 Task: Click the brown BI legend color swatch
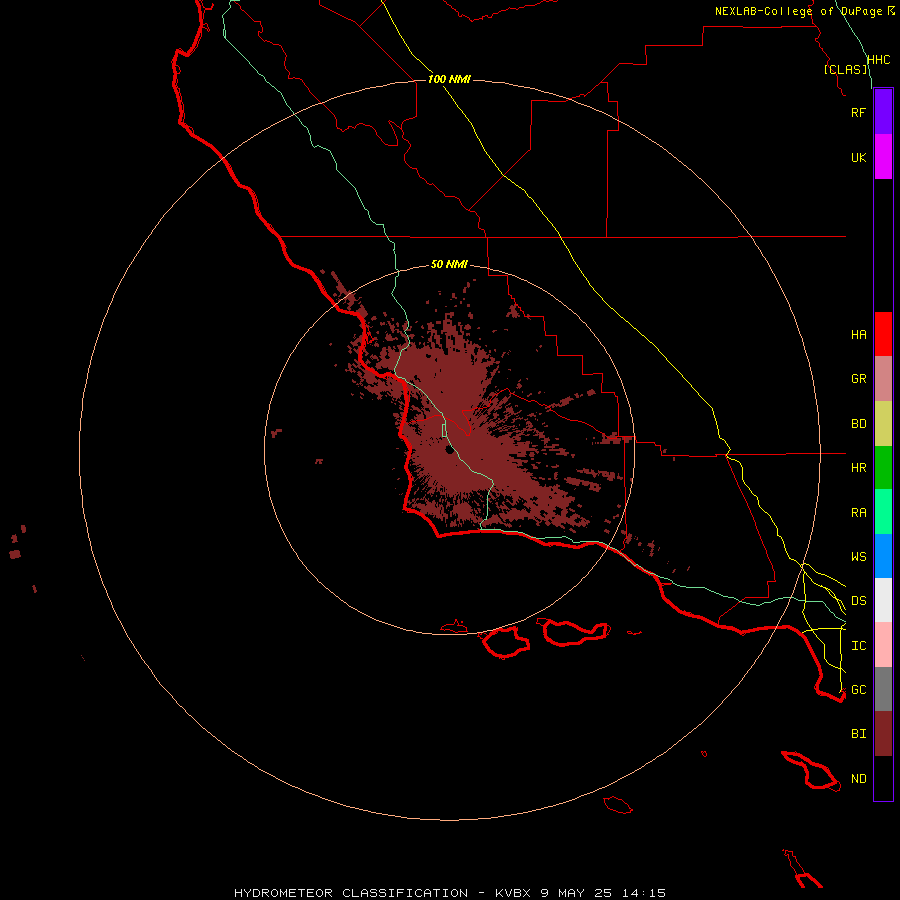pos(883,734)
